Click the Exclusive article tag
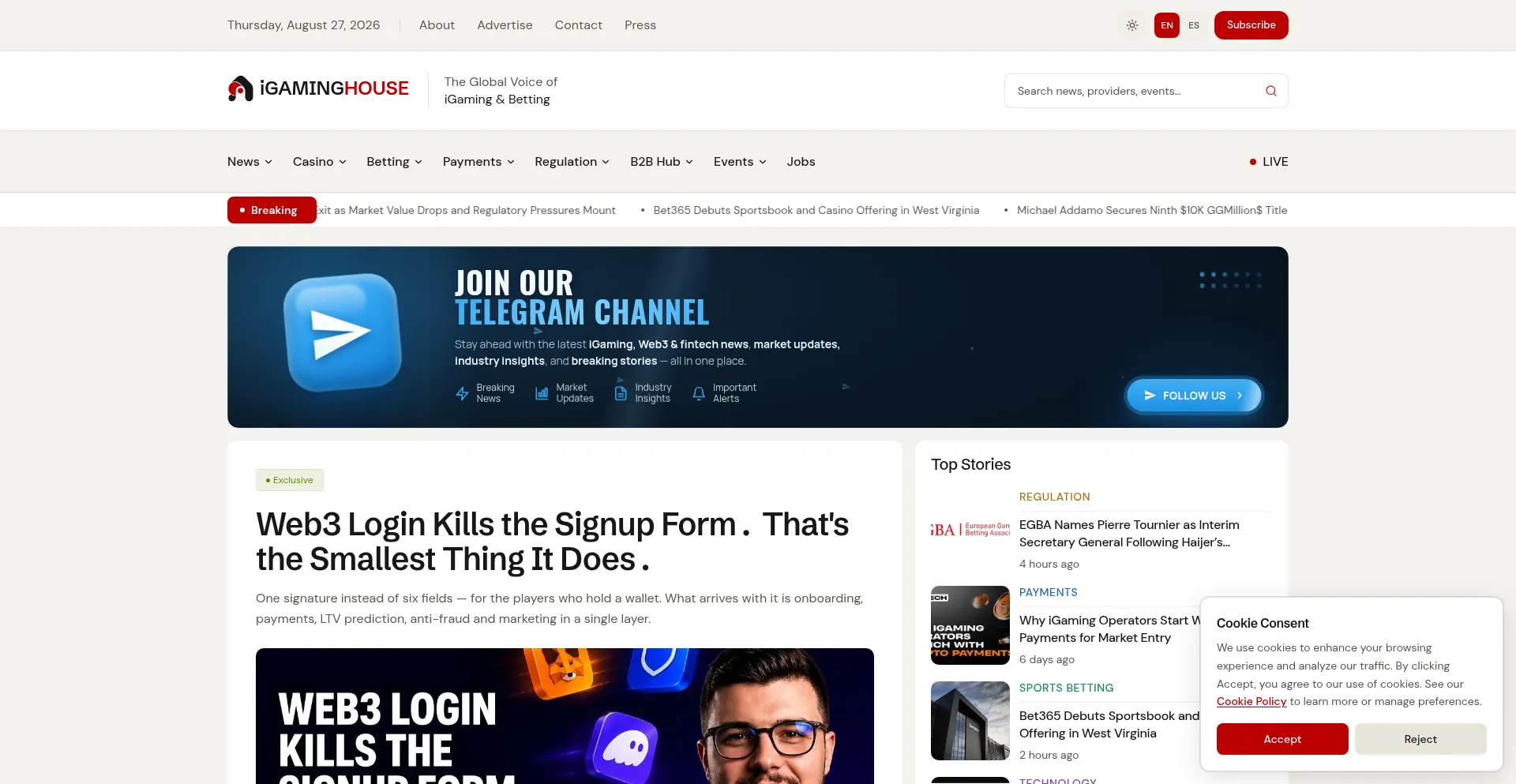 (290, 480)
